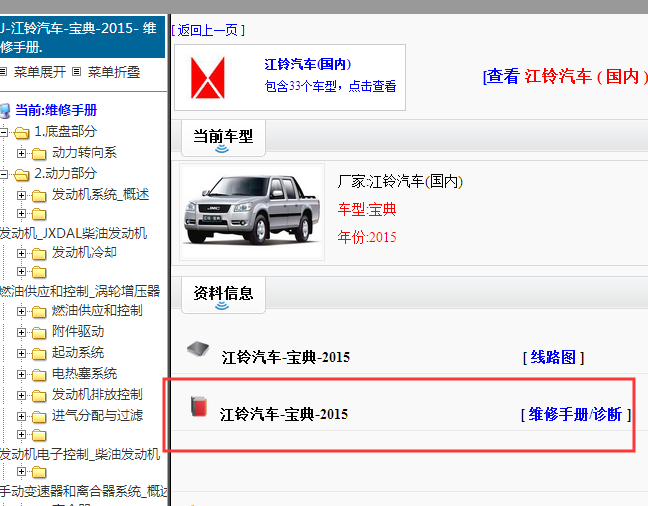This screenshot has width=648, height=506.
Task: Click folder icon of 2.动力部分
Action: click(22, 175)
